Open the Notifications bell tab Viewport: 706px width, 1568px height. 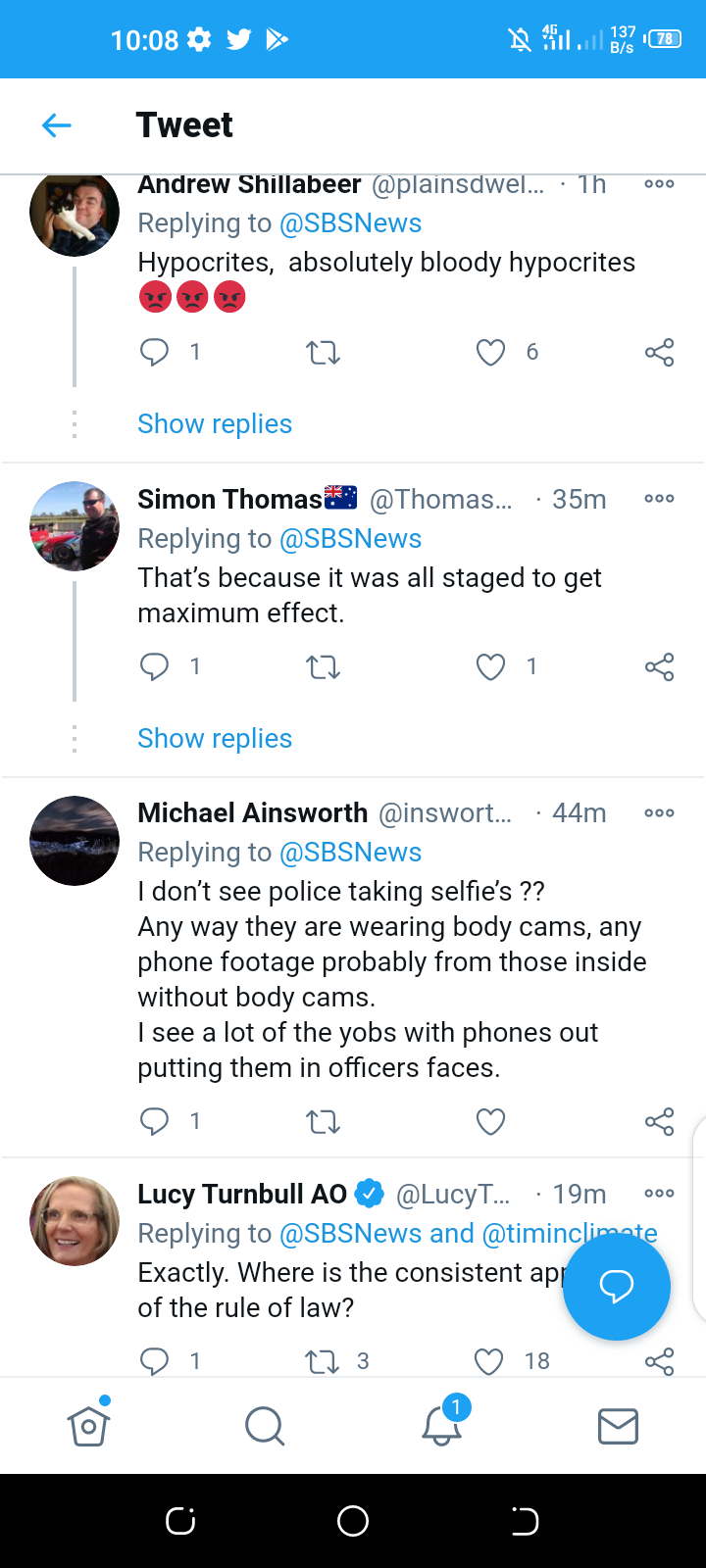441,1426
